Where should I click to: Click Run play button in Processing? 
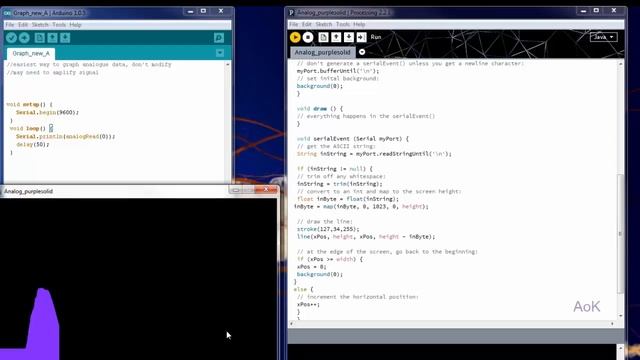coord(295,37)
